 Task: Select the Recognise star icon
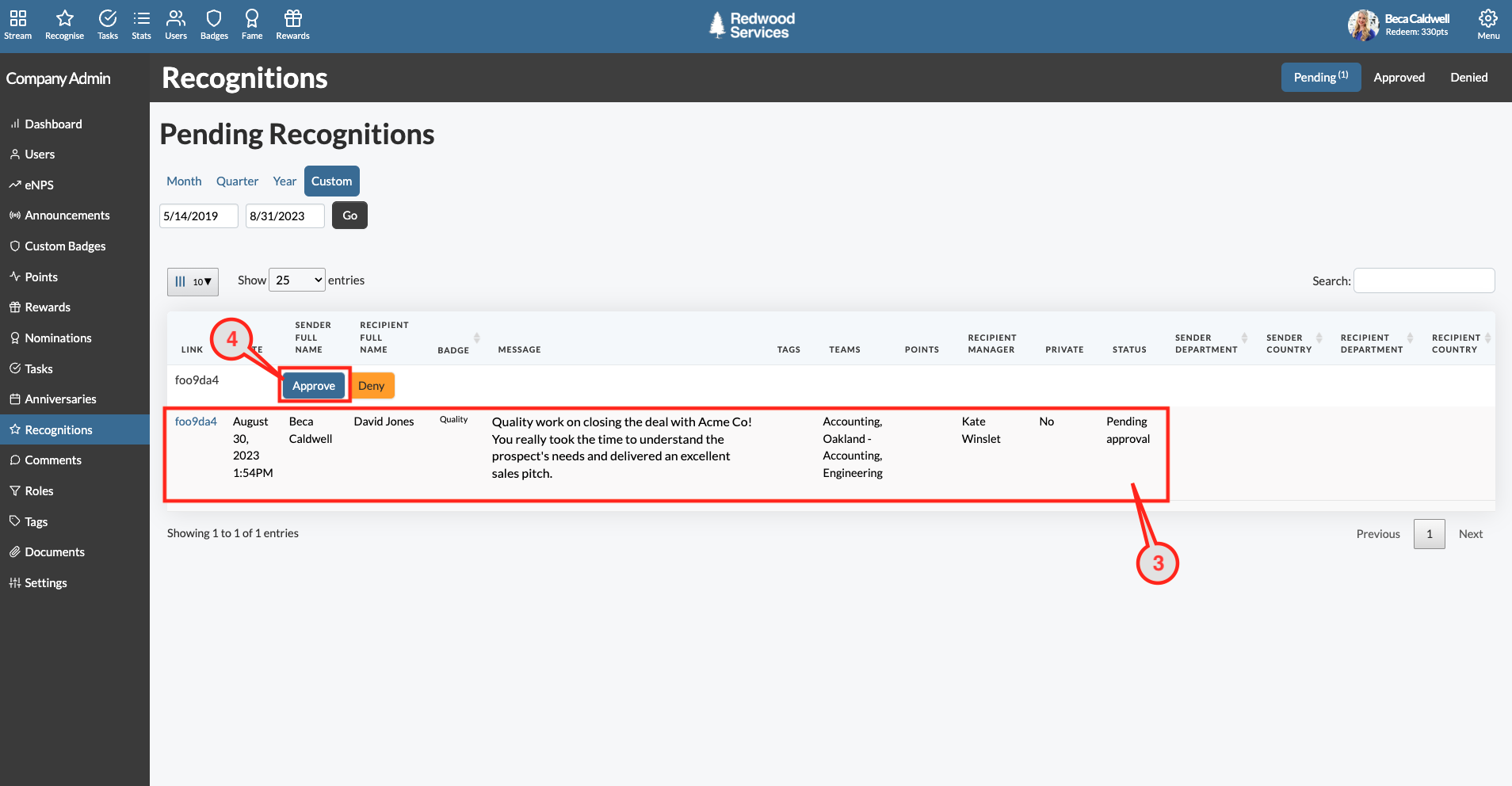click(x=63, y=24)
